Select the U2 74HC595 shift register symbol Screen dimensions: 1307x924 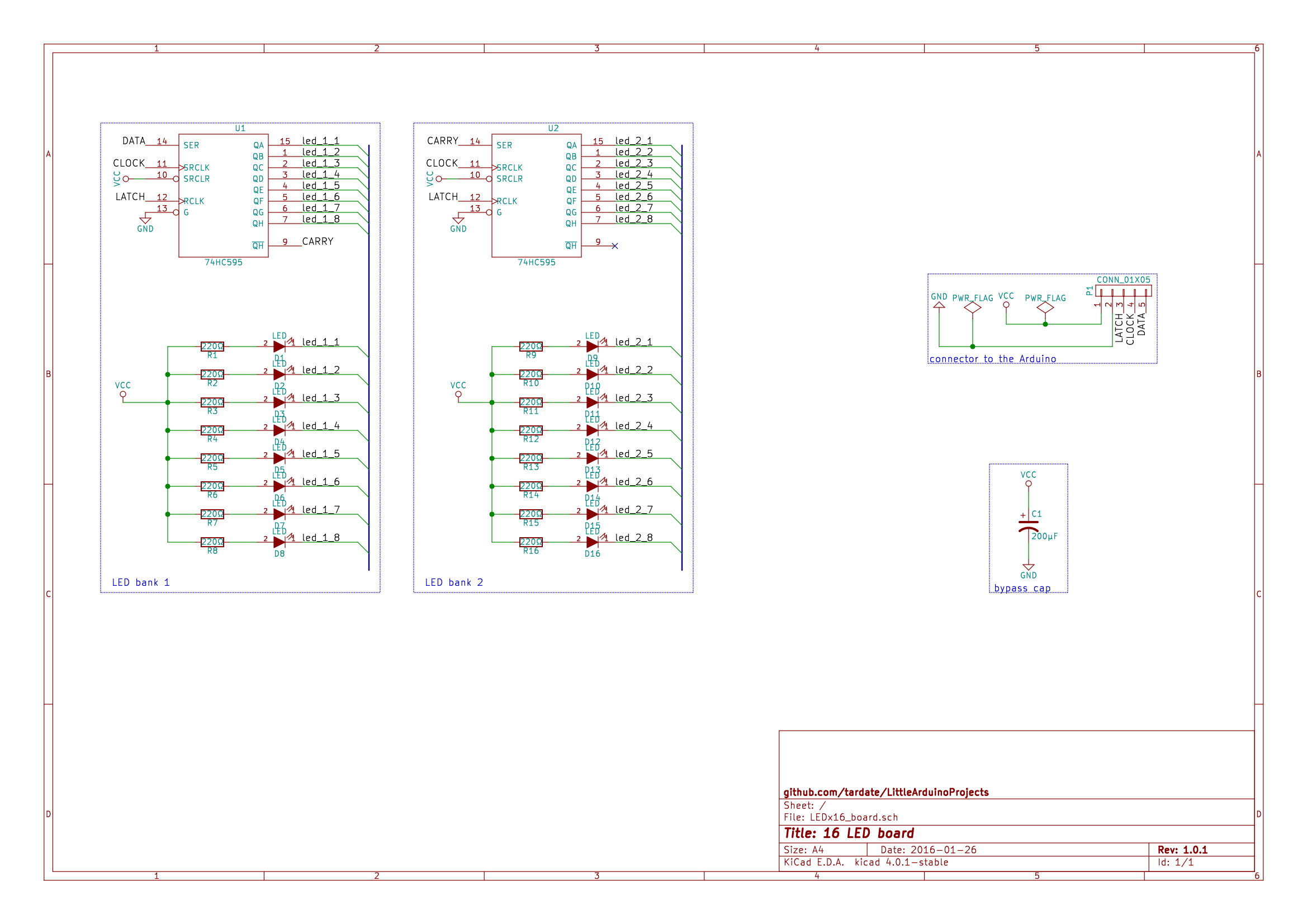pos(537,196)
